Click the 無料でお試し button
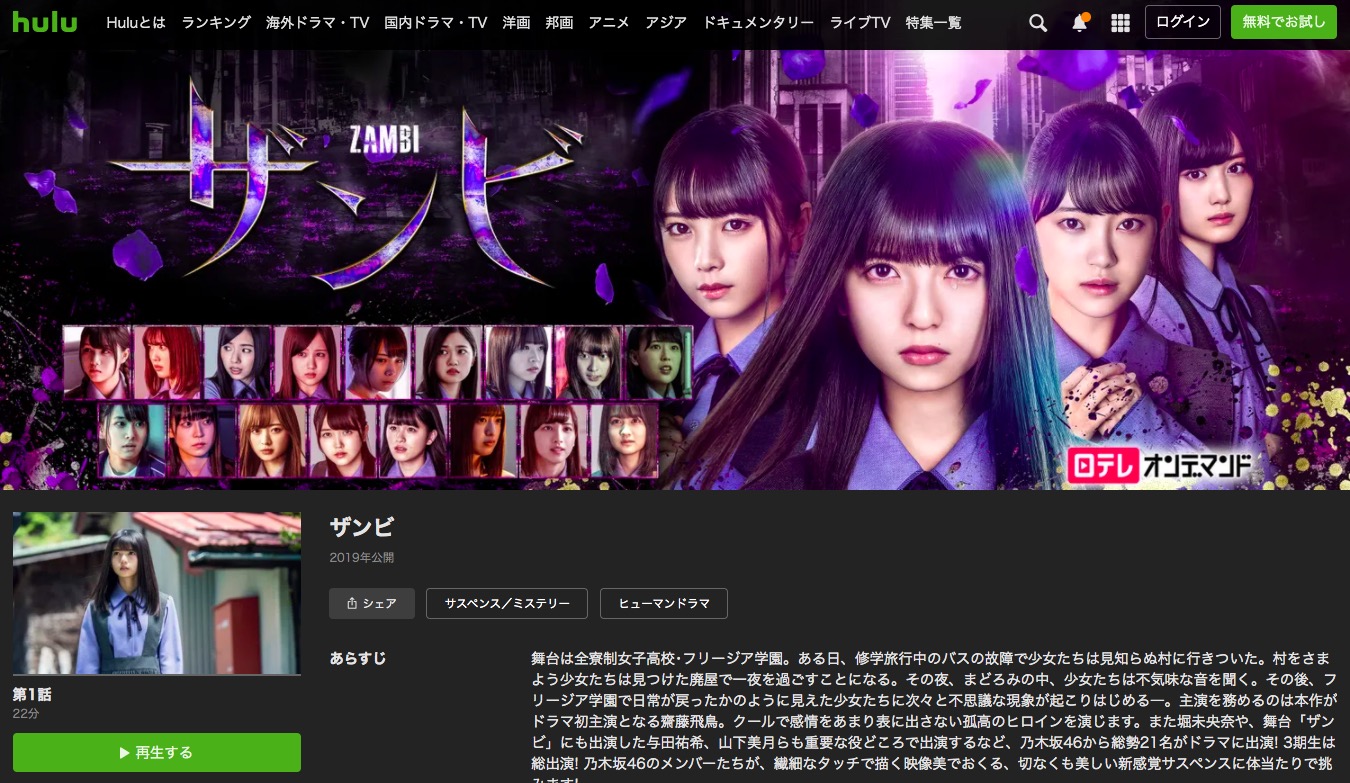 coord(1284,22)
